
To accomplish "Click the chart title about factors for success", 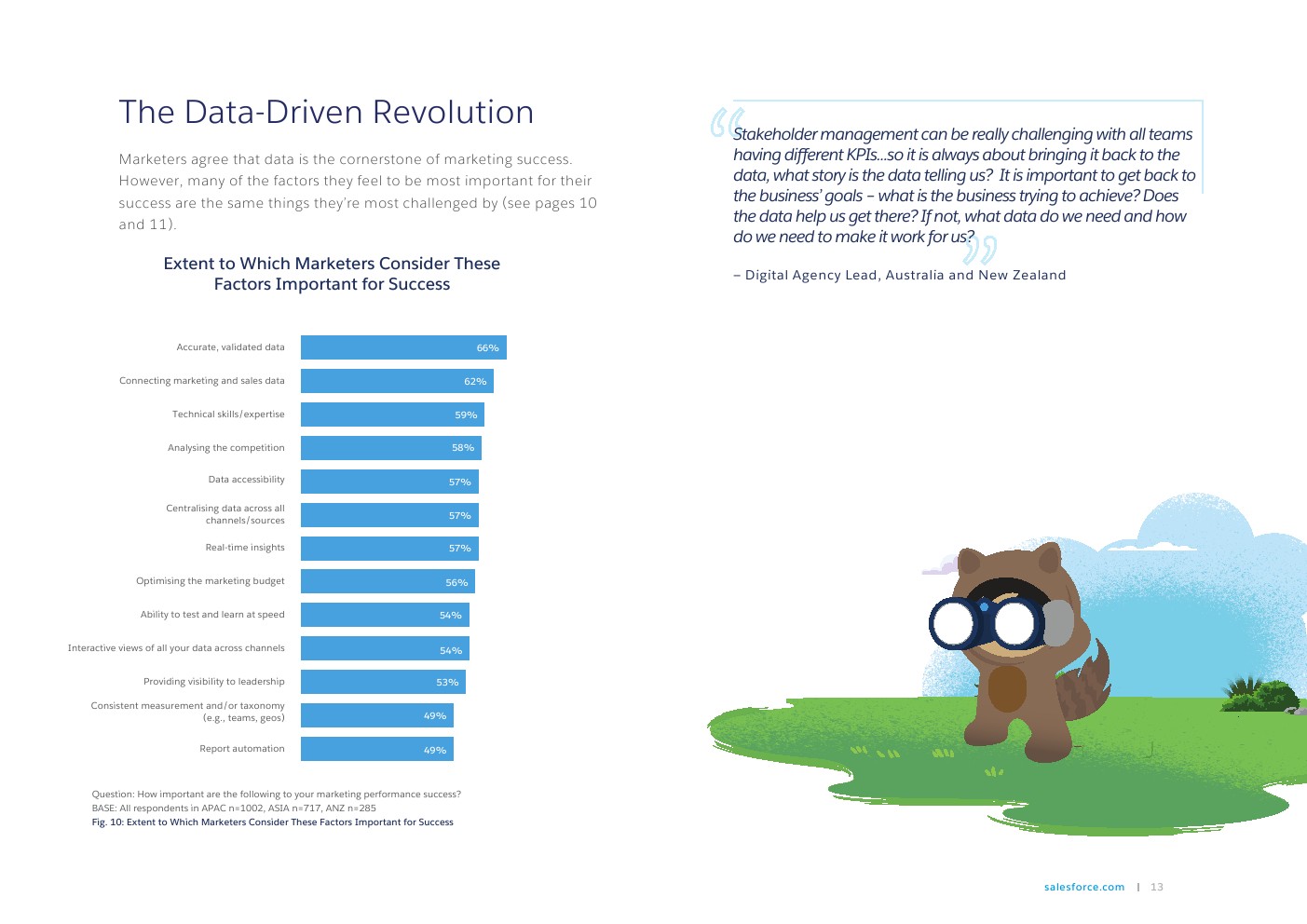I will pos(332,274).
